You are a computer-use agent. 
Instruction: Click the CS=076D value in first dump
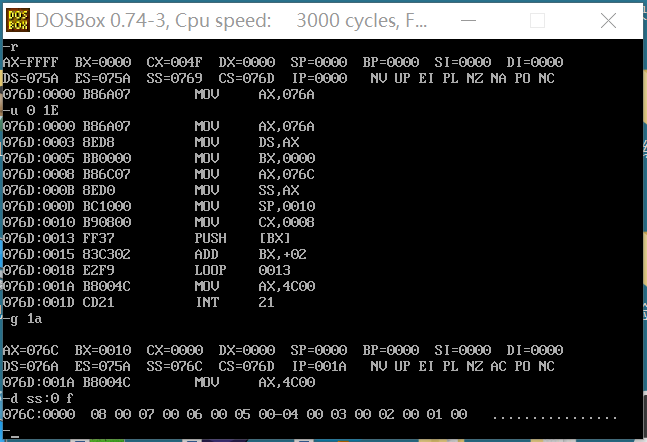point(246,78)
